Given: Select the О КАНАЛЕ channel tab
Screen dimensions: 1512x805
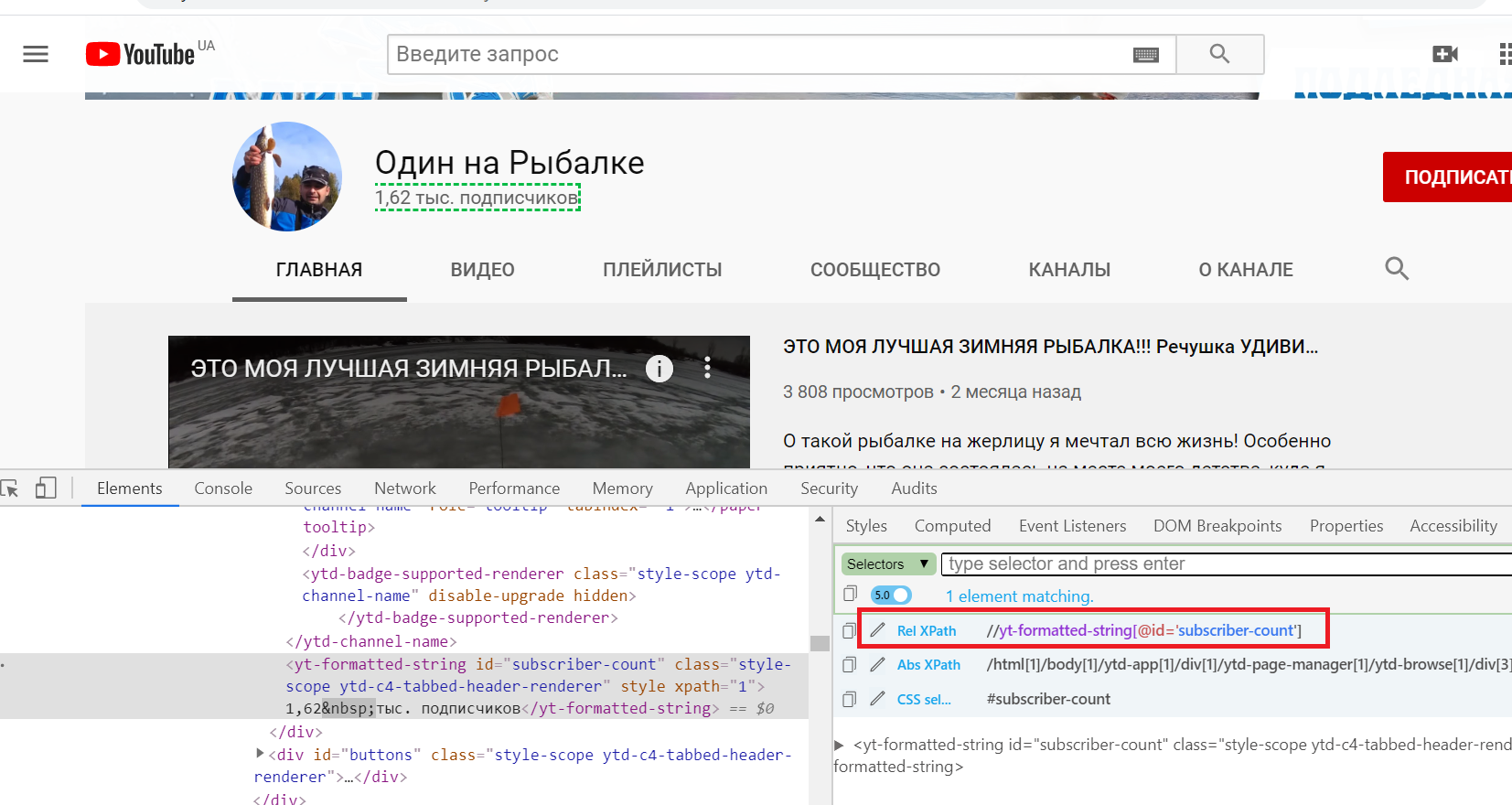Looking at the screenshot, I should 1246,270.
